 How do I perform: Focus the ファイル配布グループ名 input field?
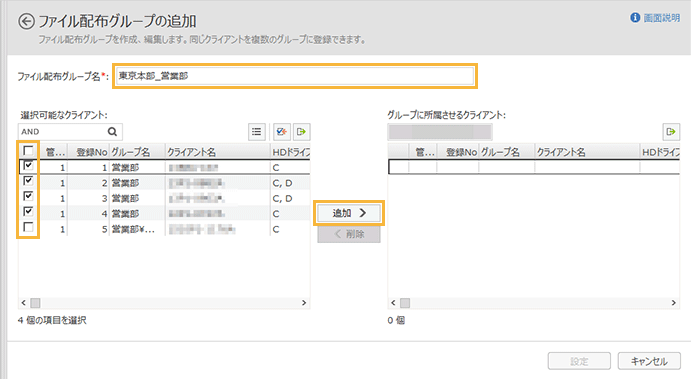(x=295, y=76)
